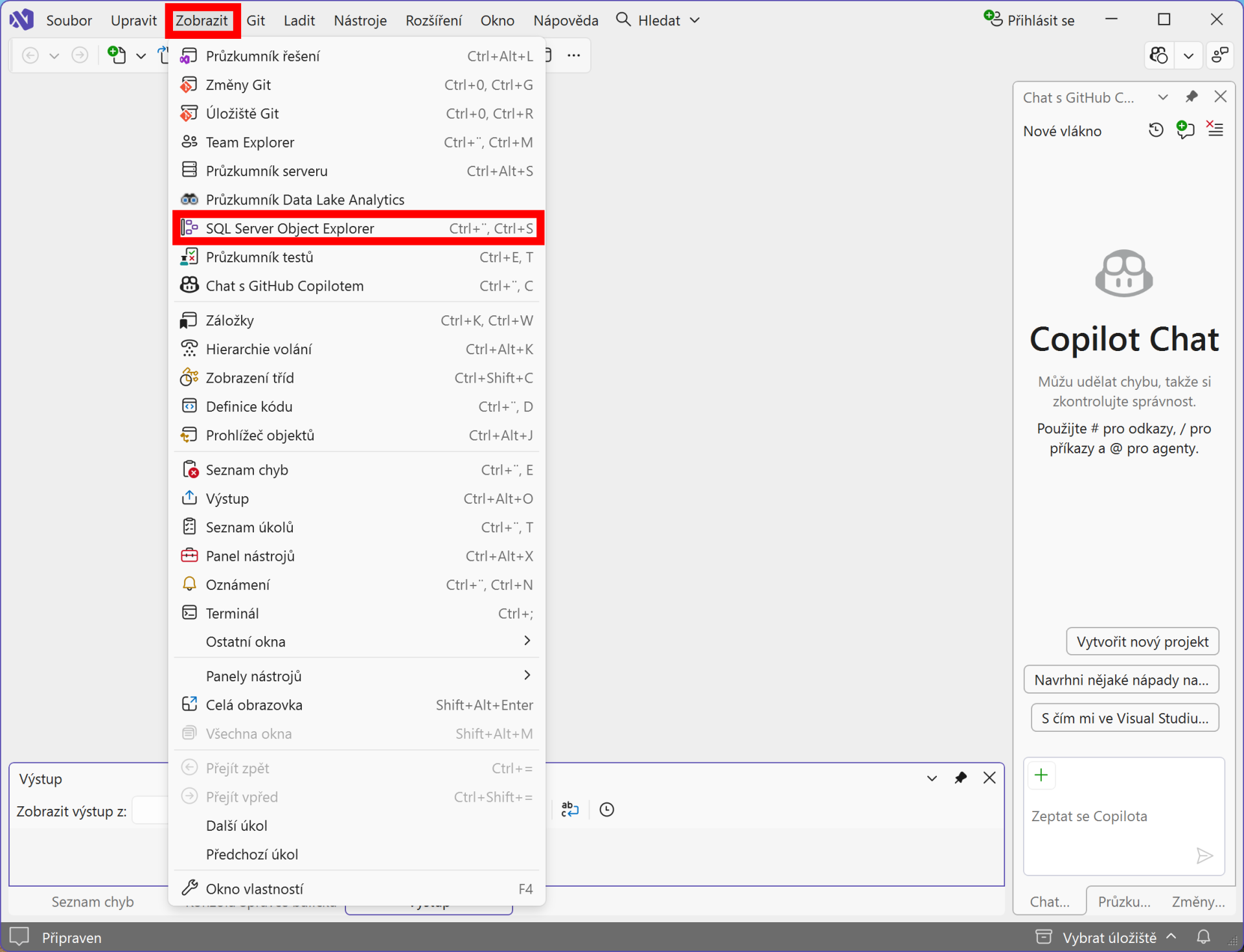Add context with the plus button
Image resolution: width=1244 pixels, height=952 pixels.
1041,775
